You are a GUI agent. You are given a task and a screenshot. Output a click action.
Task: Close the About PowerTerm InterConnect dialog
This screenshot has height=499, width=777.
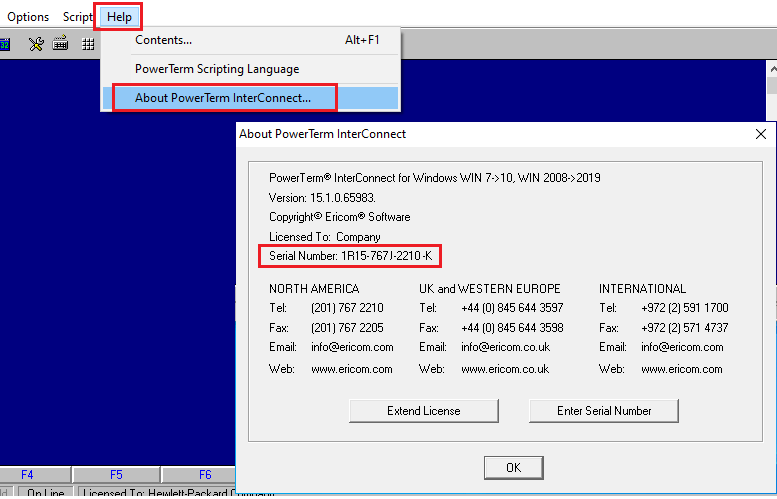761,134
